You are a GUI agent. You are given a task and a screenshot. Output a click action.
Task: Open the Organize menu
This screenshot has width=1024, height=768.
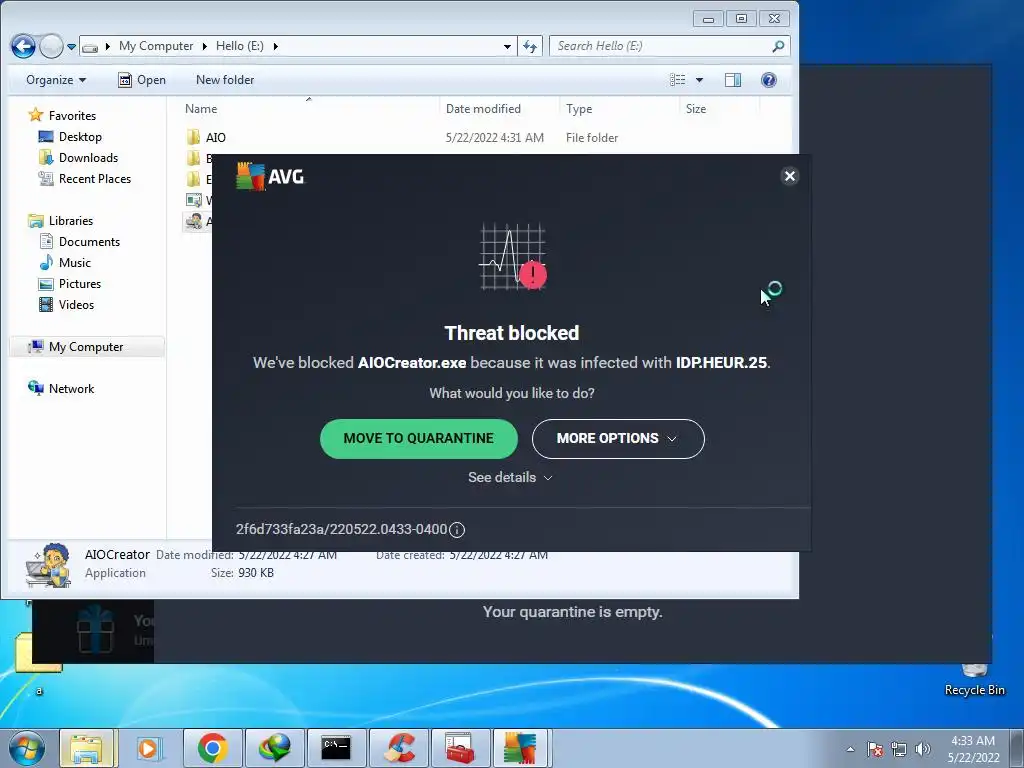pyautogui.click(x=56, y=80)
